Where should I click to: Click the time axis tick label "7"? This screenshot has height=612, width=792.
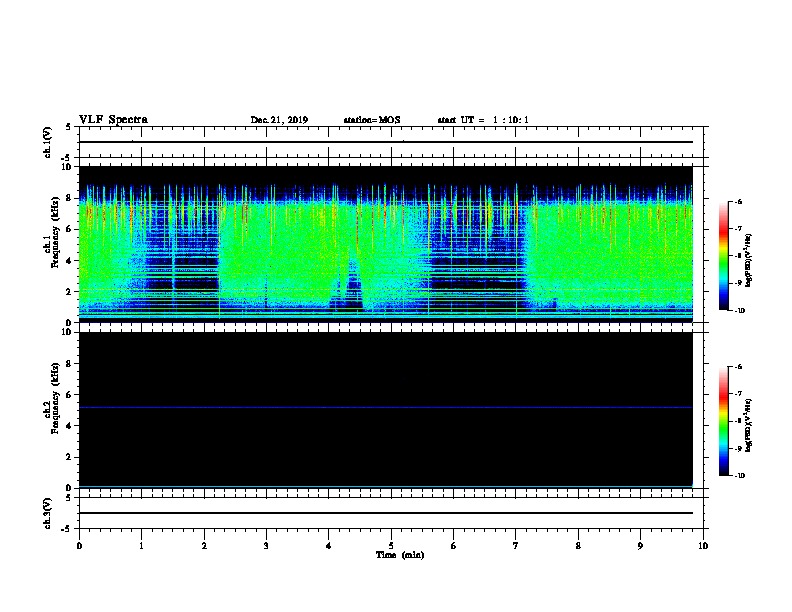tap(516, 546)
